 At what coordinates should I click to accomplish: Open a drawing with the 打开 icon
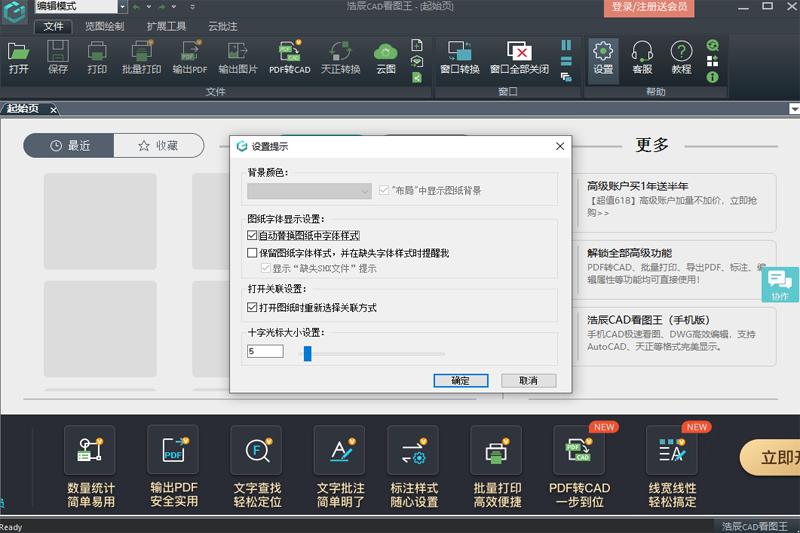(19, 58)
